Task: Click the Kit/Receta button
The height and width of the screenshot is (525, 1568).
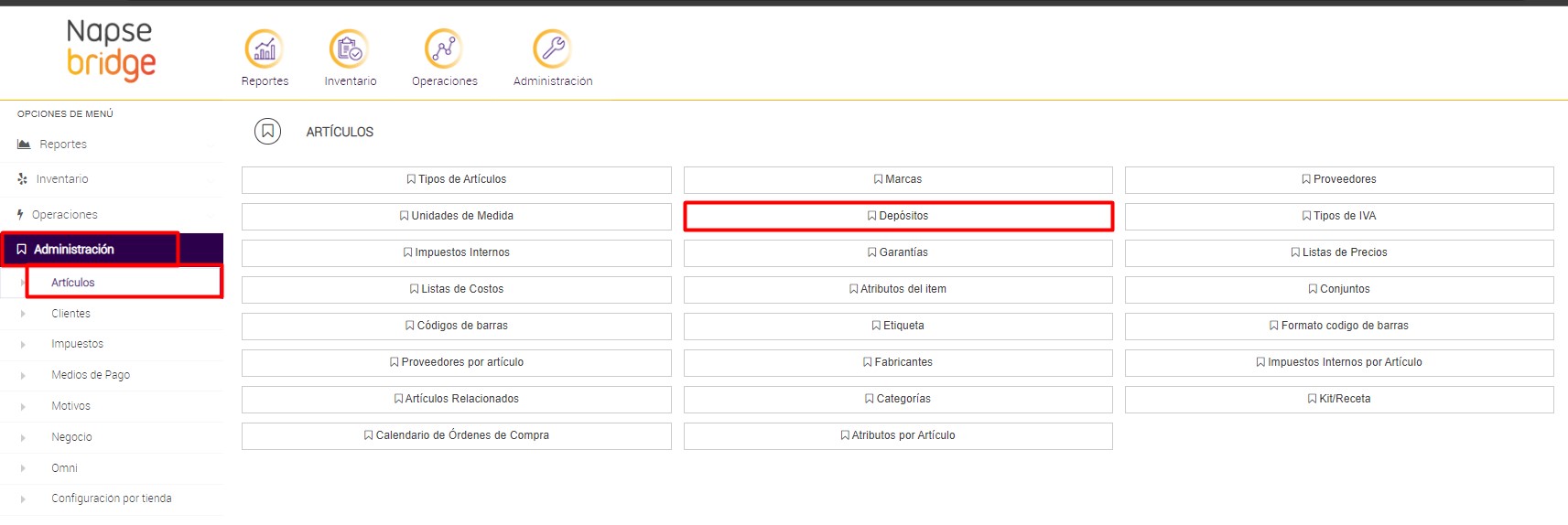Action: coord(1338,399)
